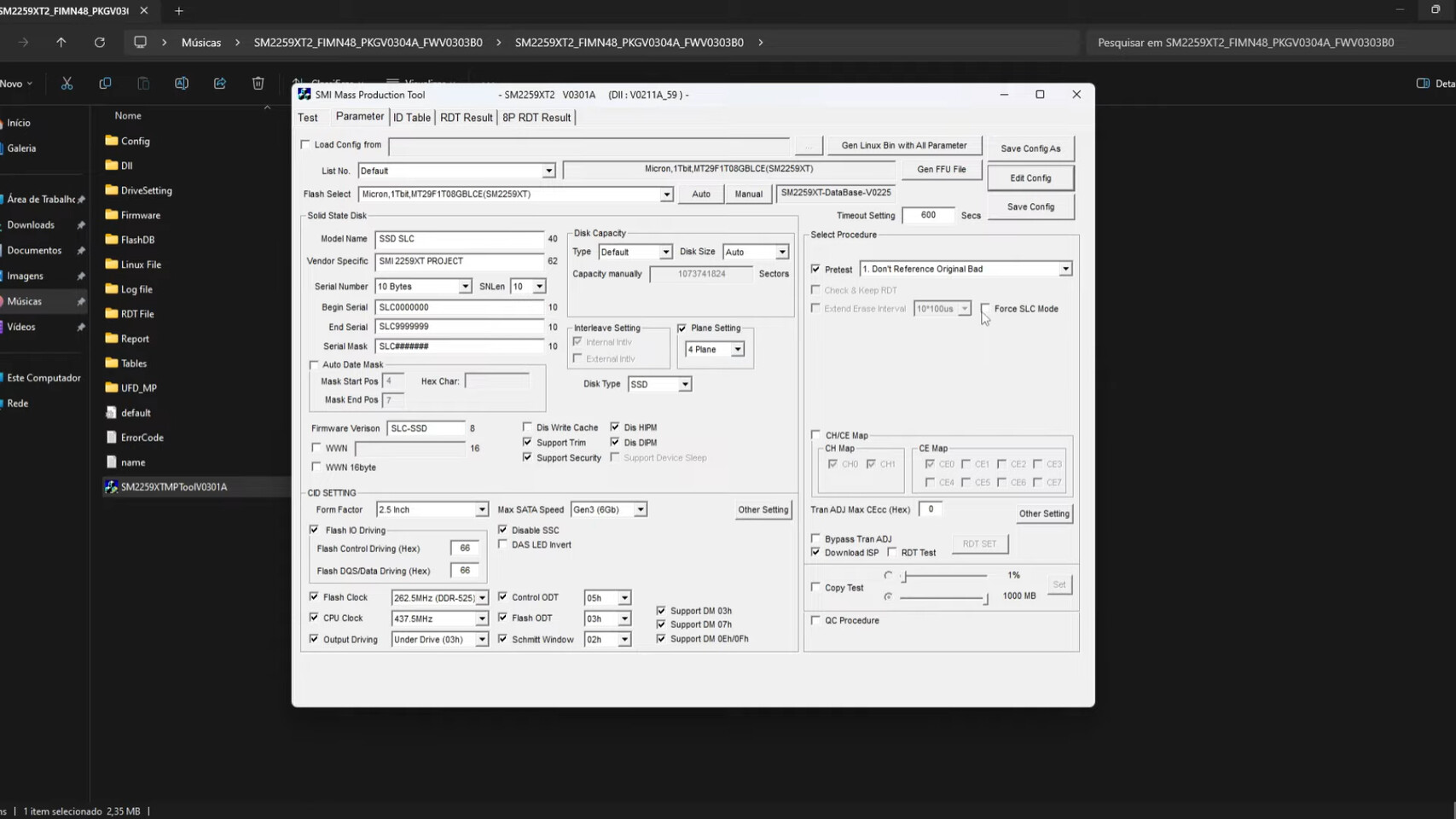Viewport: 1456px width, 819px height.
Task: Switch to the ID Table tab
Action: (x=412, y=118)
